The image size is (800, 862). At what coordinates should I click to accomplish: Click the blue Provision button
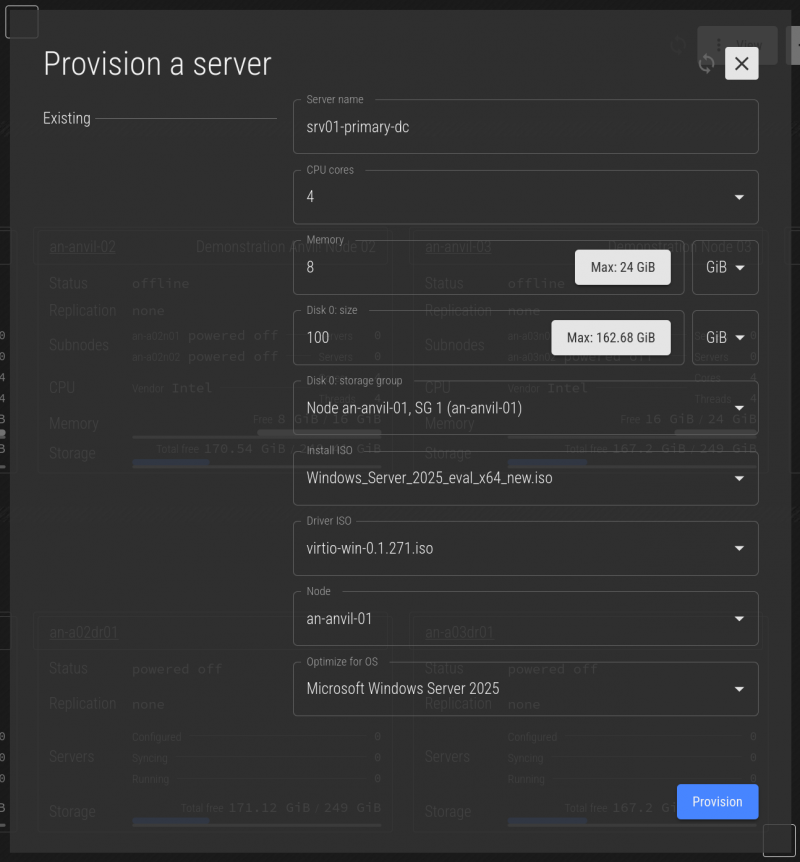pyautogui.click(x=717, y=802)
